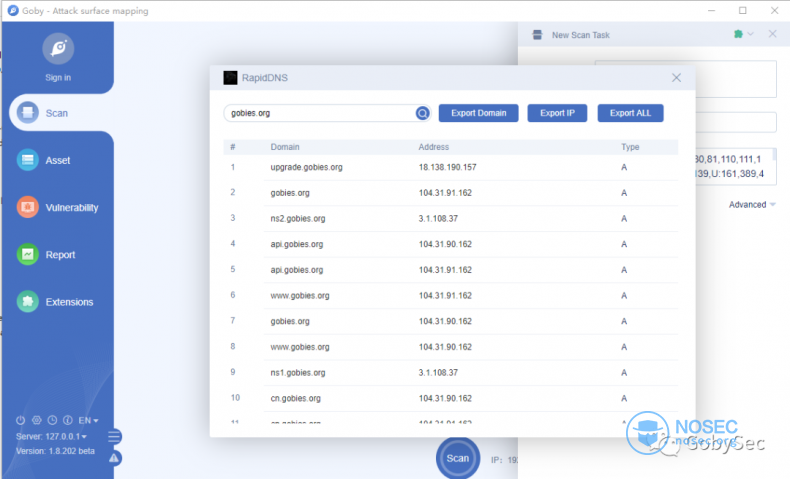Select cn.gobies.org in row 10
Viewport: 790px width, 479px height.
(295, 398)
